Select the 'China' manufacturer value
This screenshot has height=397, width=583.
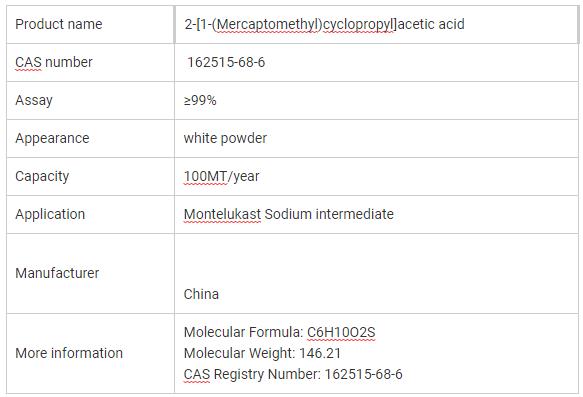201,294
